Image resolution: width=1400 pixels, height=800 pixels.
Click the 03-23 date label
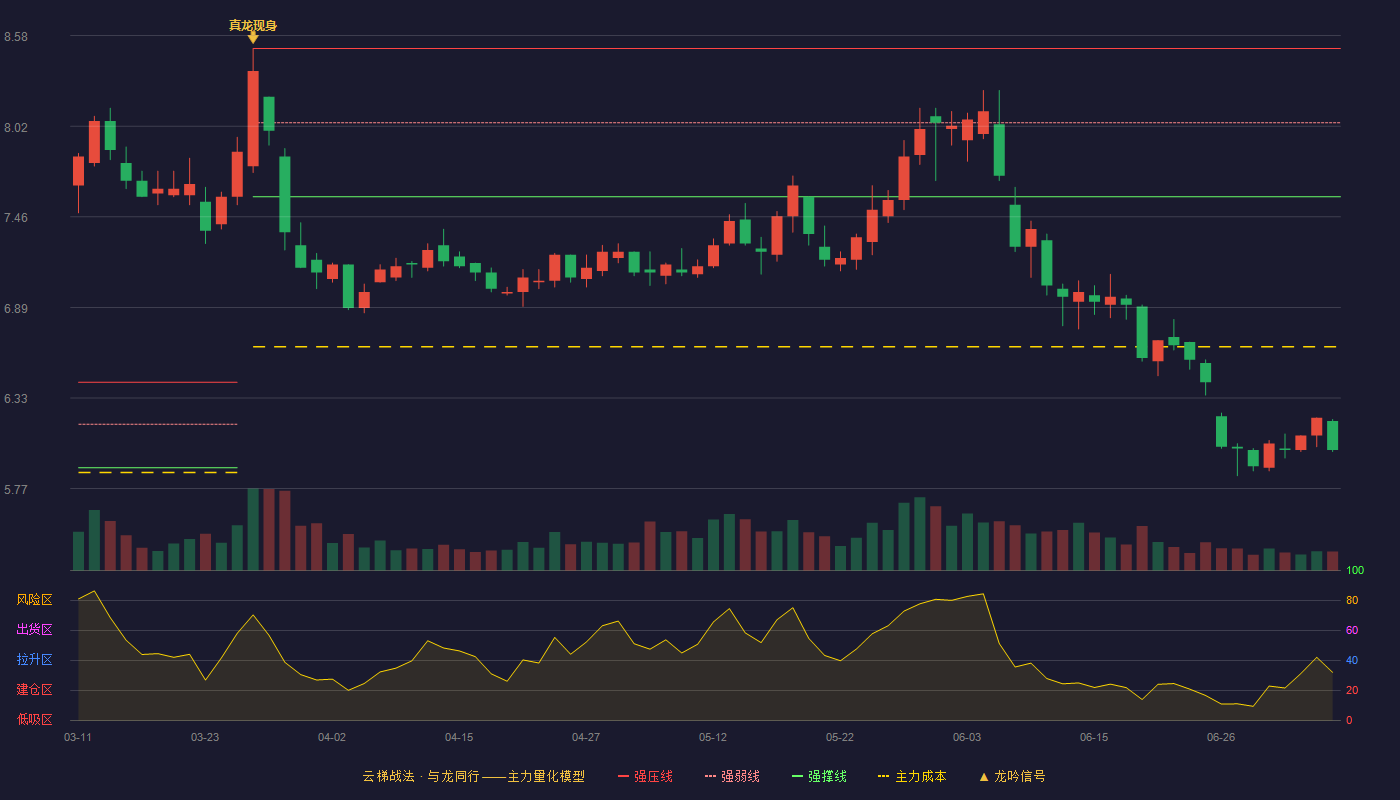pos(205,737)
